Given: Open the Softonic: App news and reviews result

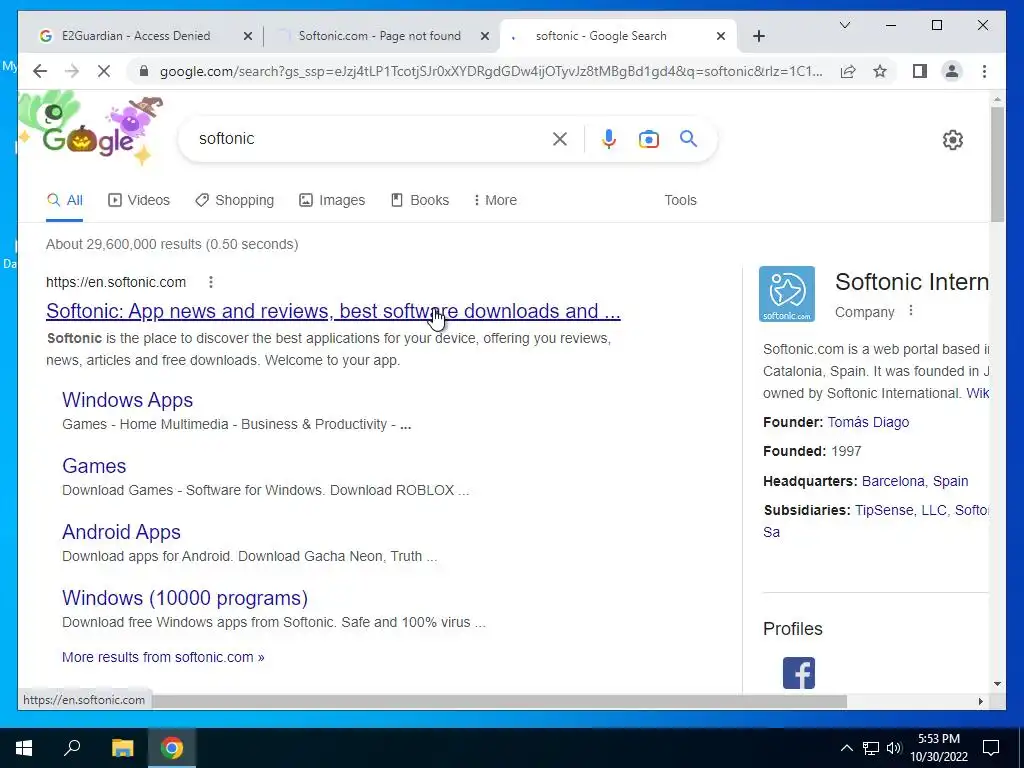Looking at the screenshot, I should tap(333, 311).
